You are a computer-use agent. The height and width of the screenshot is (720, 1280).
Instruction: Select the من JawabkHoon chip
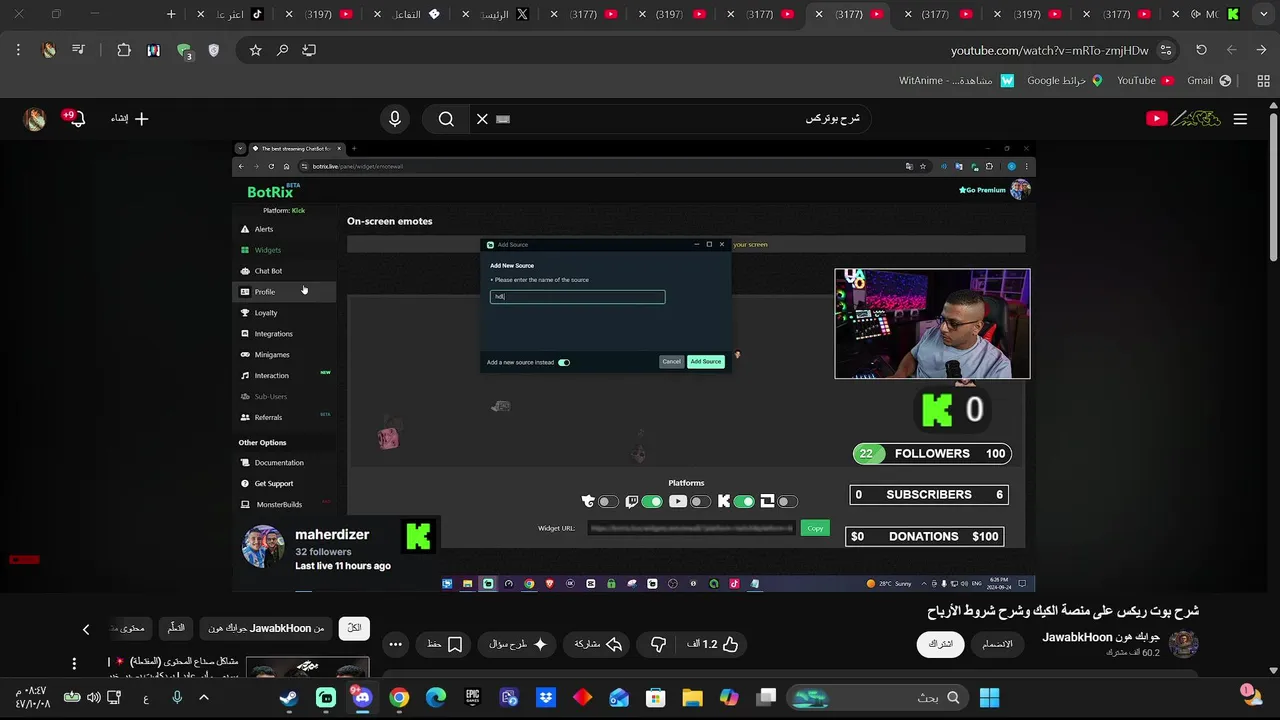pyautogui.click(x=266, y=628)
